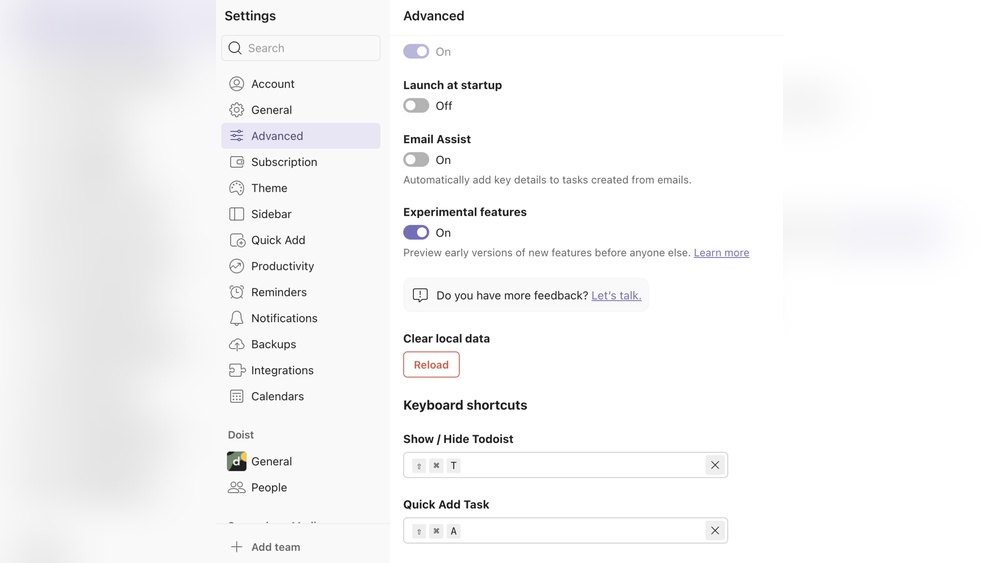Disable the Experimental features switch
Viewport: 1000px width, 563px height.
point(416,233)
